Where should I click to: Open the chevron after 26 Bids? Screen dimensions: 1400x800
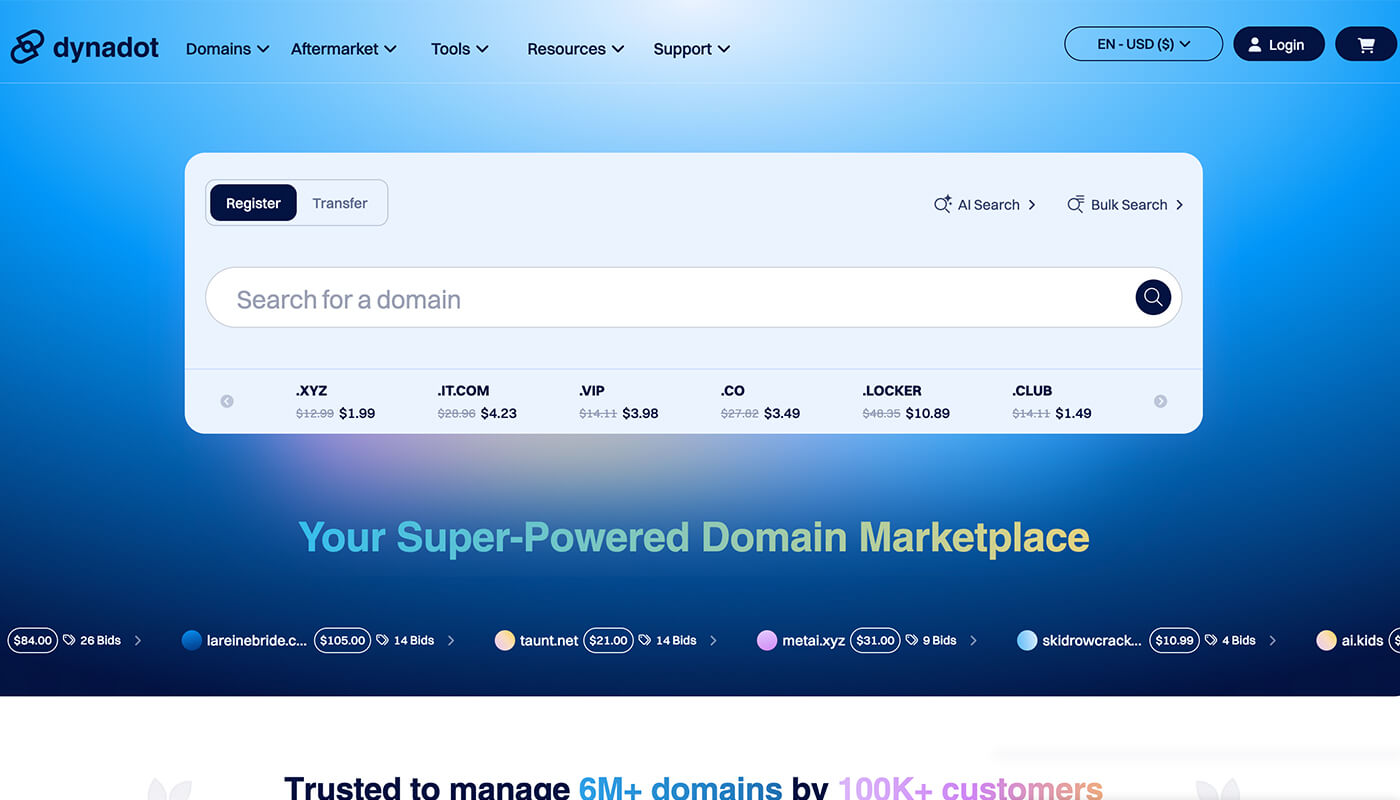click(x=138, y=640)
